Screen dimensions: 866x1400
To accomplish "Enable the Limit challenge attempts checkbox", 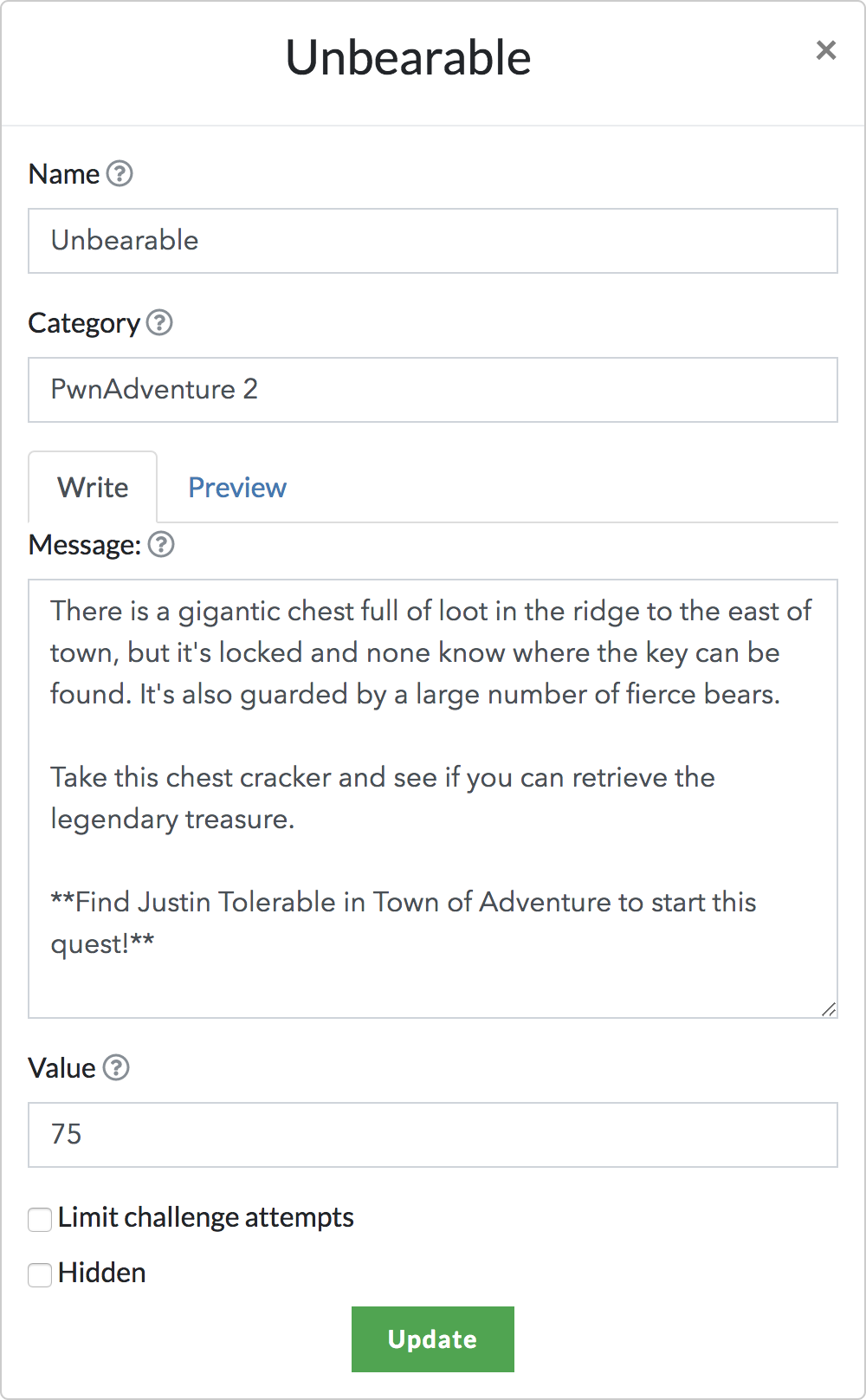I will click(x=40, y=1220).
